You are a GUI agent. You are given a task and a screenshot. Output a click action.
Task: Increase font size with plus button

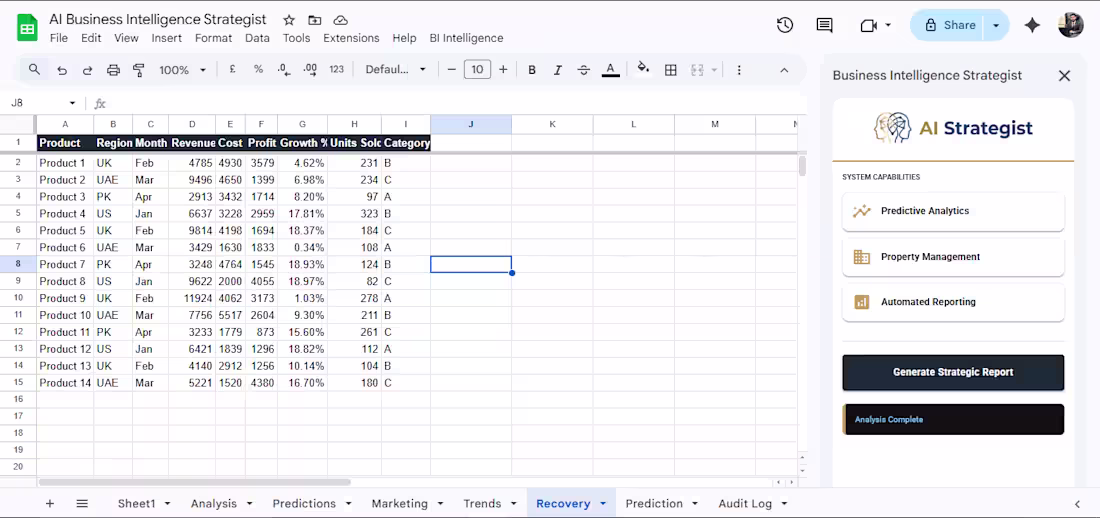click(x=503, y=69)
